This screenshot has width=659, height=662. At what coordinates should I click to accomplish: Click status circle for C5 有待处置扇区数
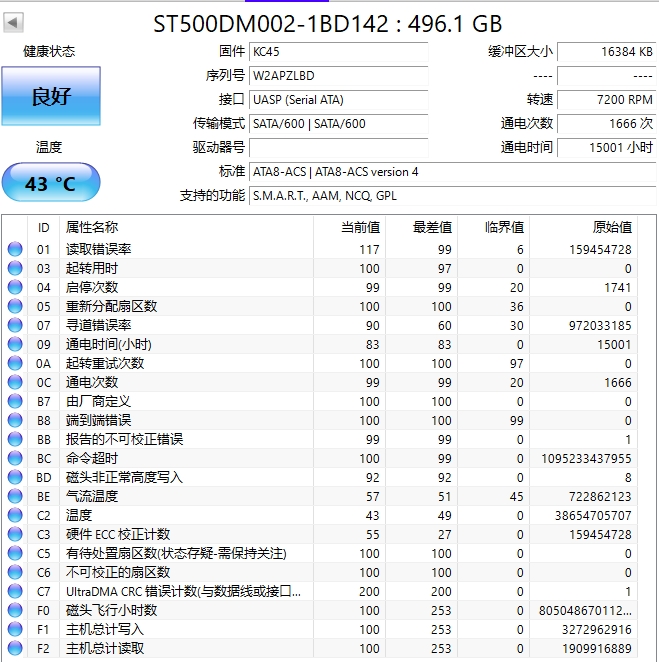[15, 553]
